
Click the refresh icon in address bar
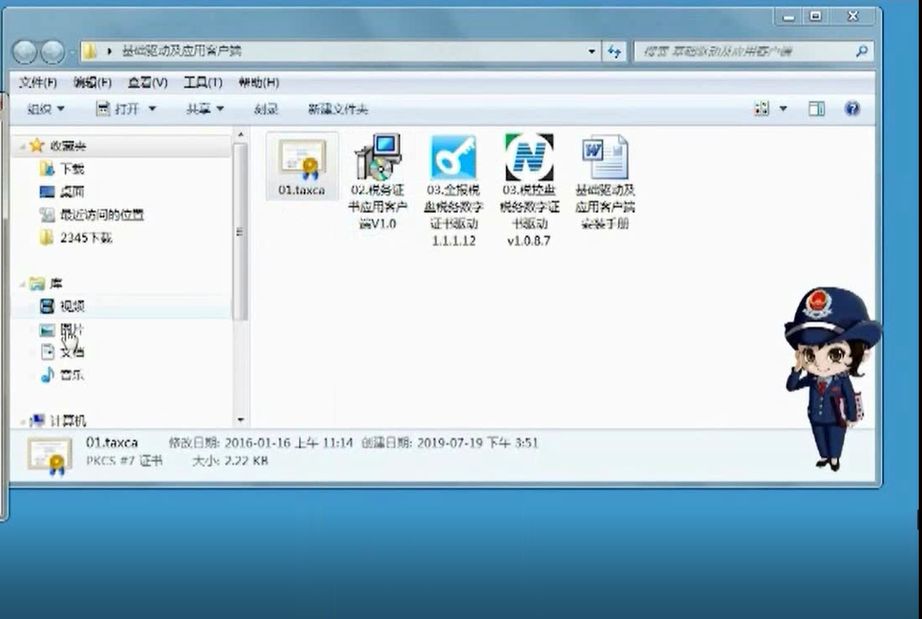(614, 52)
